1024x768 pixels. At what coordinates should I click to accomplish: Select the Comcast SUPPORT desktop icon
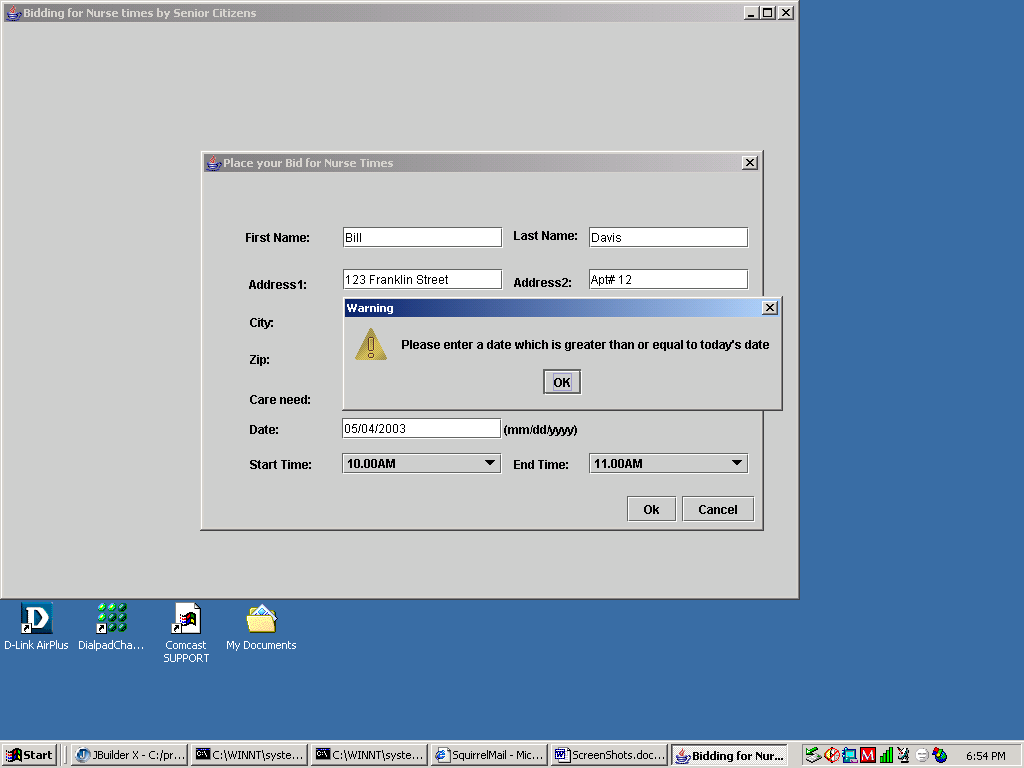[186, 633]
